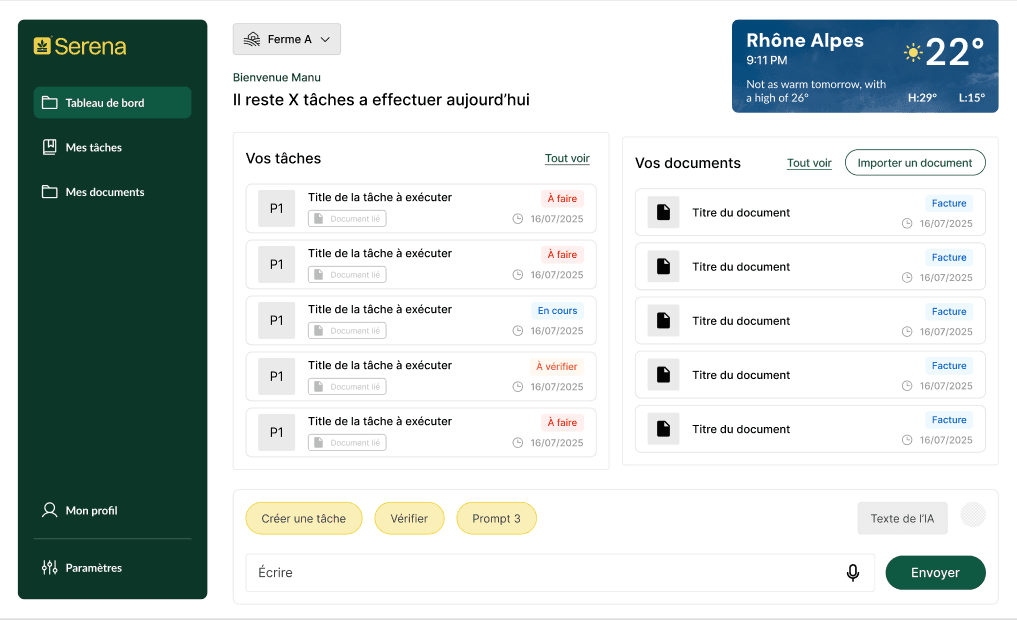The width and height of the screenshot is (1017, 620).
Task: Click the Vérifier prompt chip
Action: coord(409,518)
